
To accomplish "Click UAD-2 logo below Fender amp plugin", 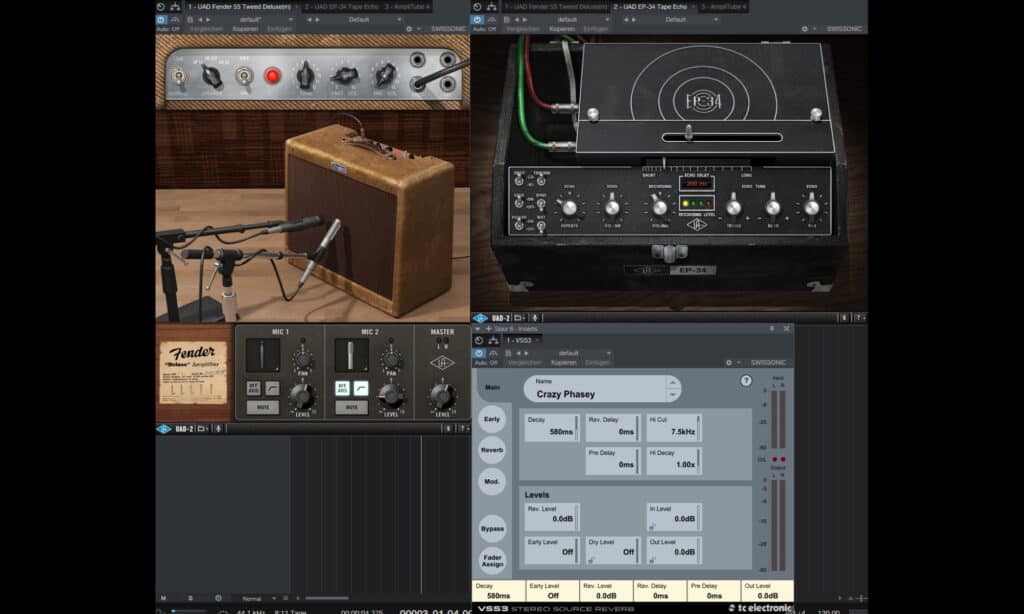I will pyautogui.click(x=164, y=428).
